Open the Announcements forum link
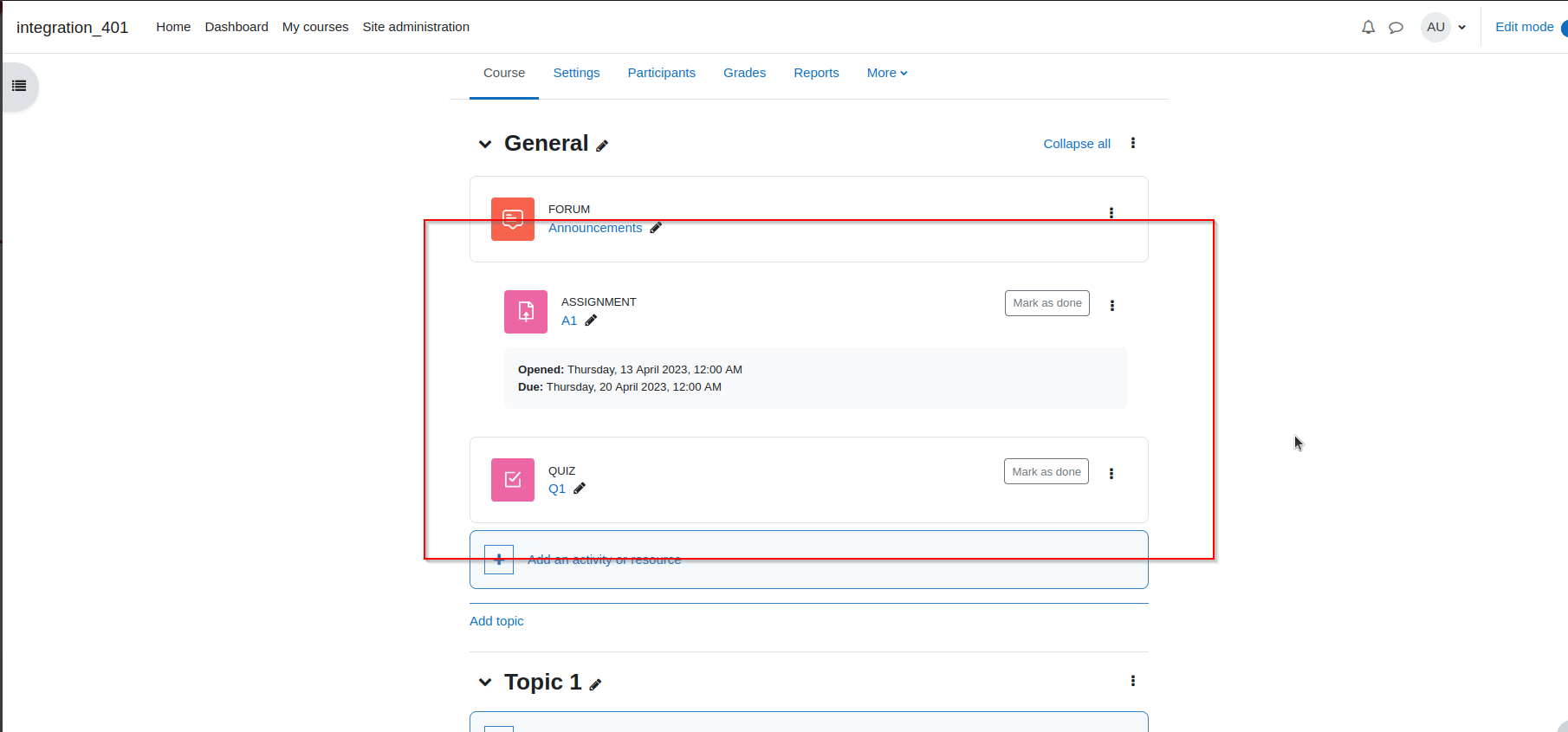The image size is (1568, 732). (x=595, y=228)
